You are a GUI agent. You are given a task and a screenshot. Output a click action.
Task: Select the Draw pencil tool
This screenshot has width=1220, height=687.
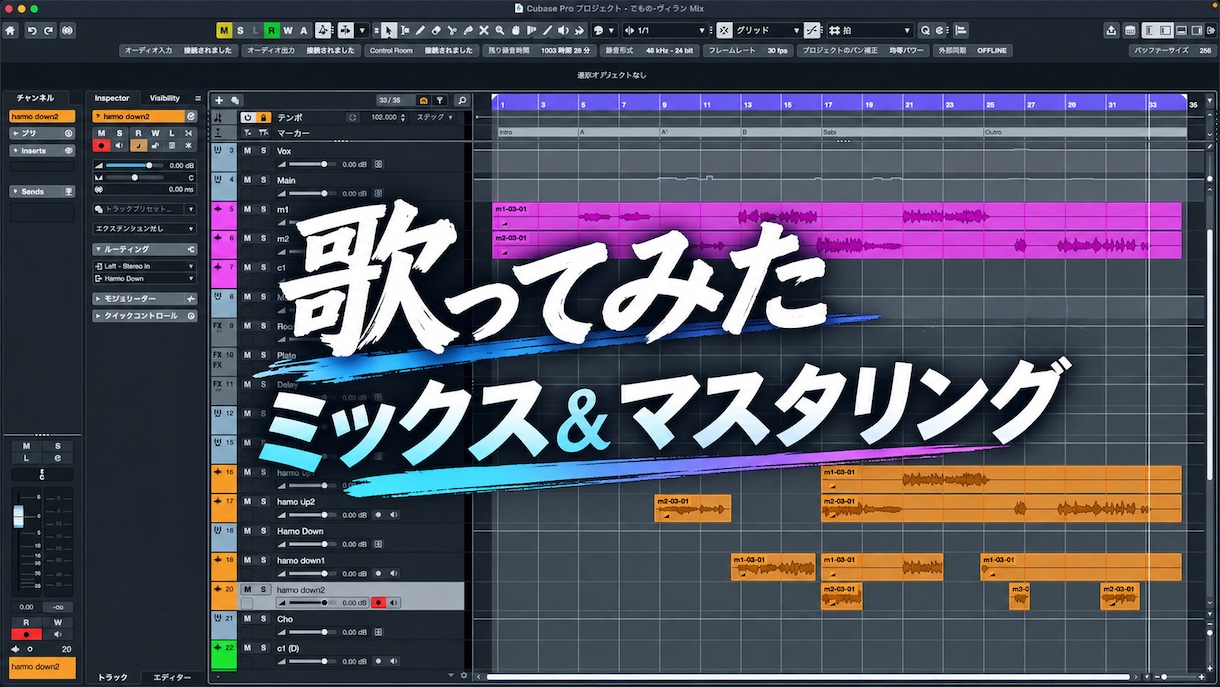(x=420, y=31)
